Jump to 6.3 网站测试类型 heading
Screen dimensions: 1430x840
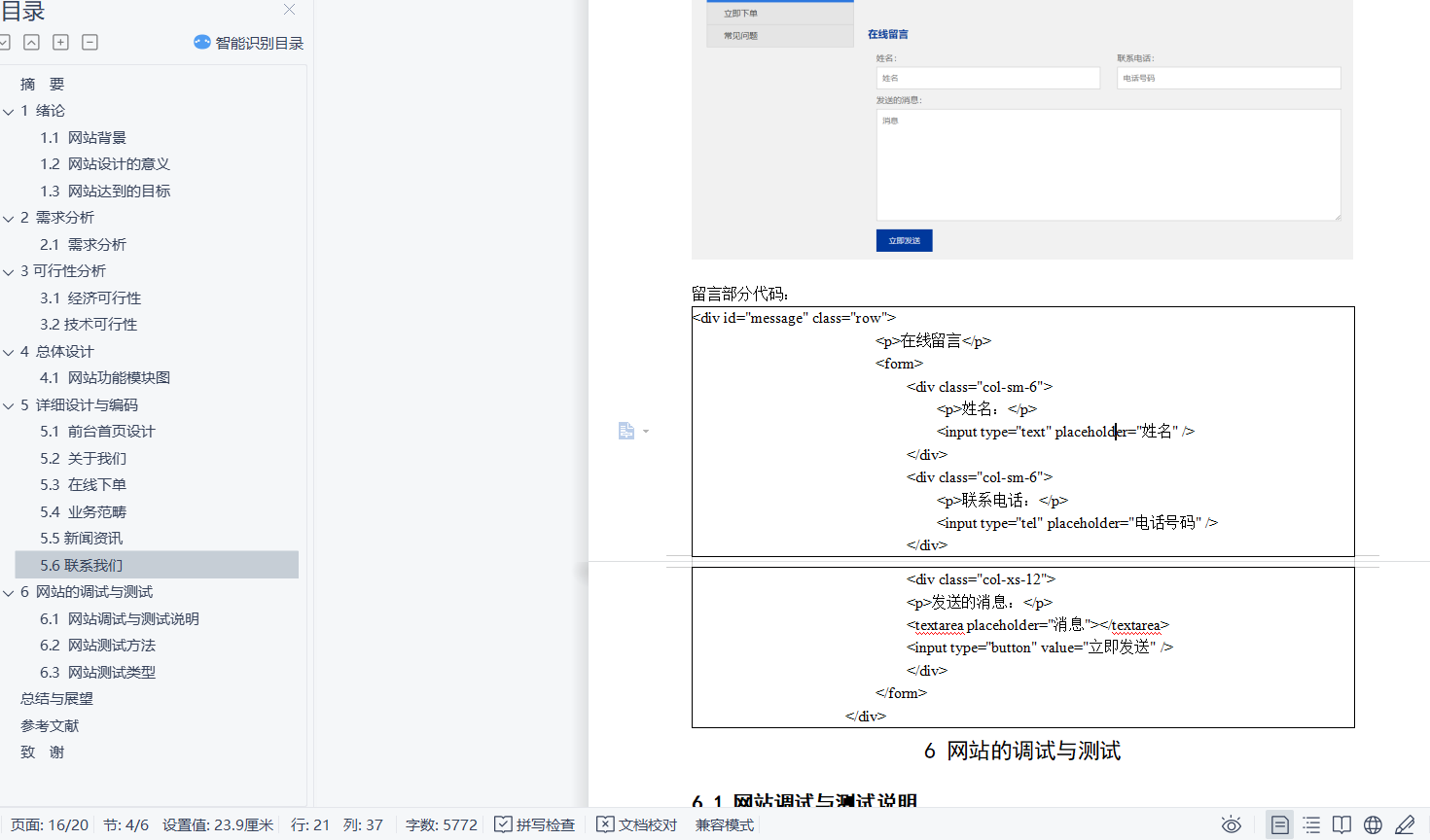click(97, 673)
